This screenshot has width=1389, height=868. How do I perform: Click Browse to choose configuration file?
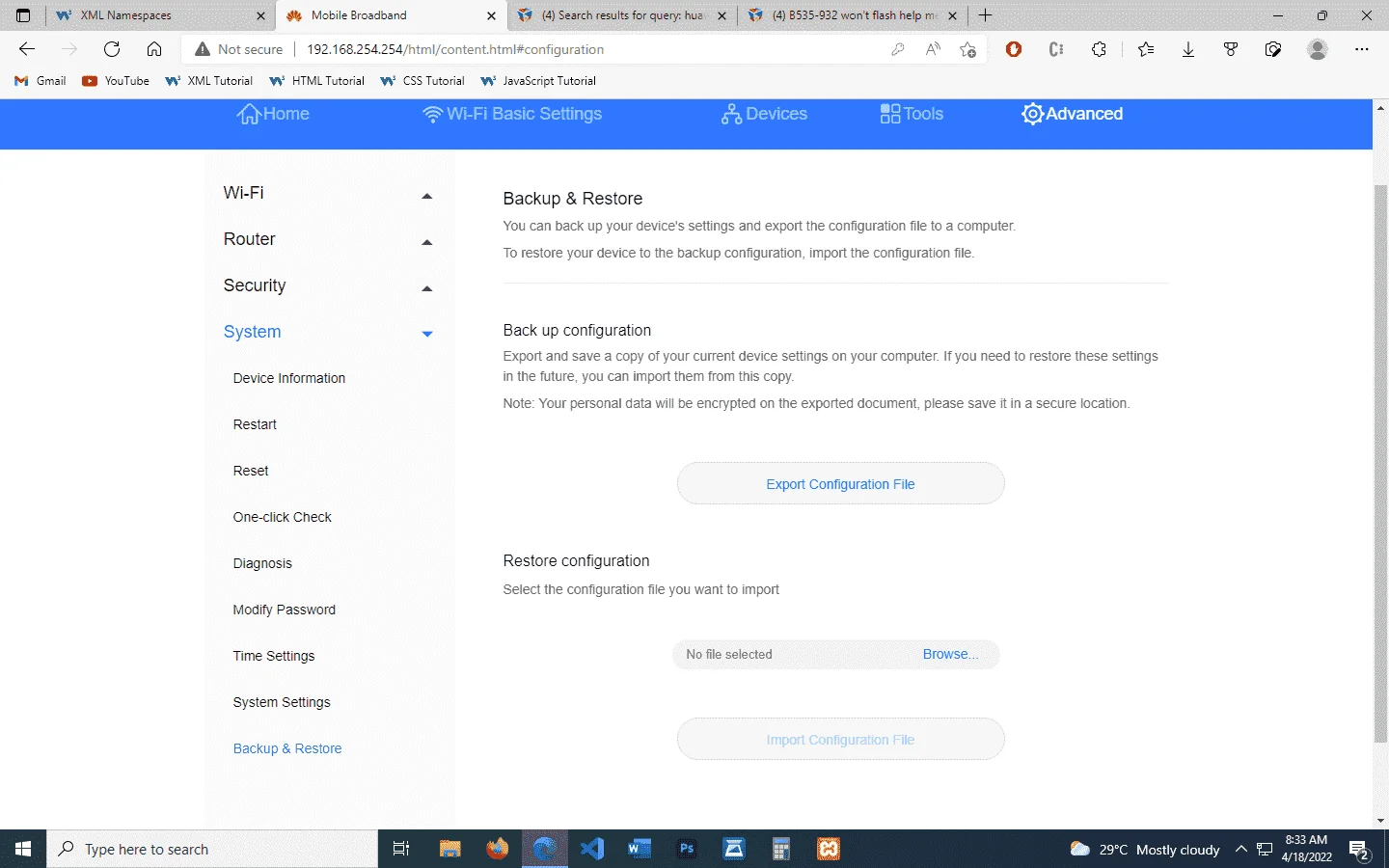point(950,654)
